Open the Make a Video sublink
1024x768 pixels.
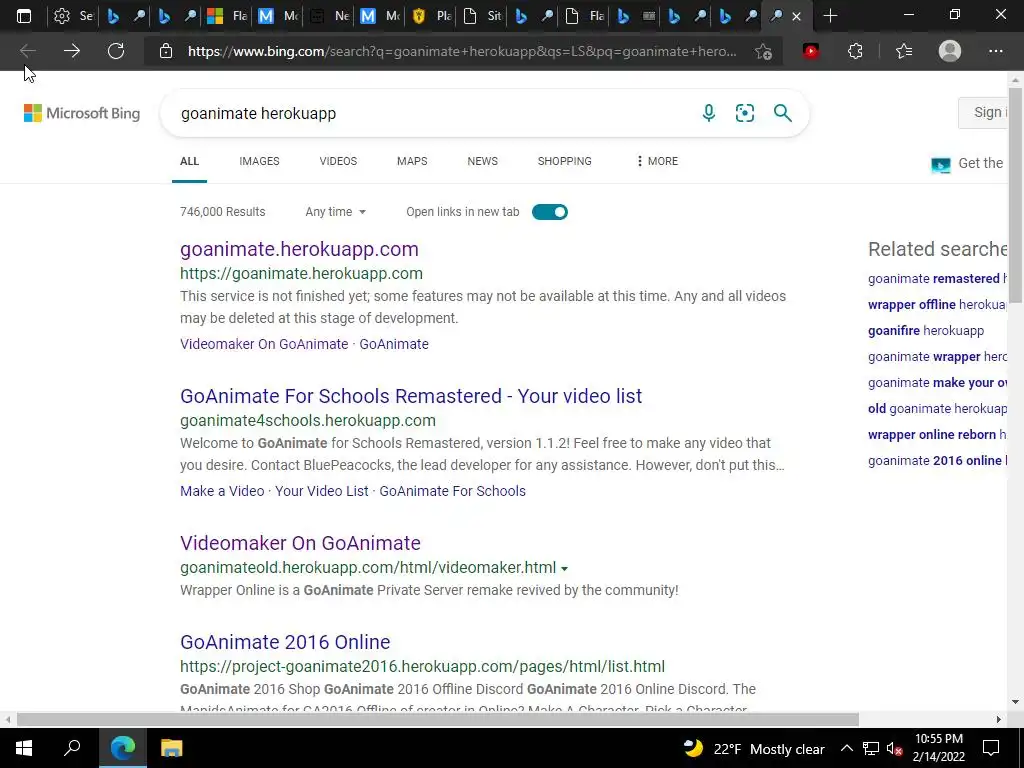[x=222, y=491]
